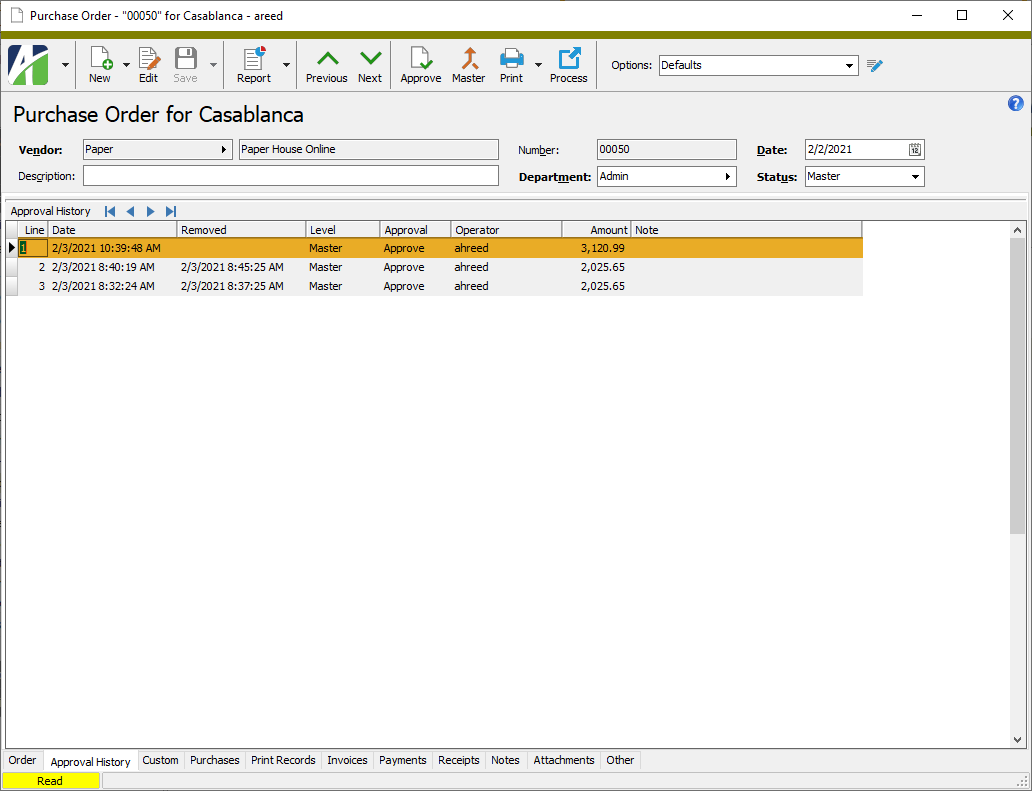This screenshot has height=791, width=1032.
Task: Open the Options Defaults dropdown
Action: [x=850, y=66]
